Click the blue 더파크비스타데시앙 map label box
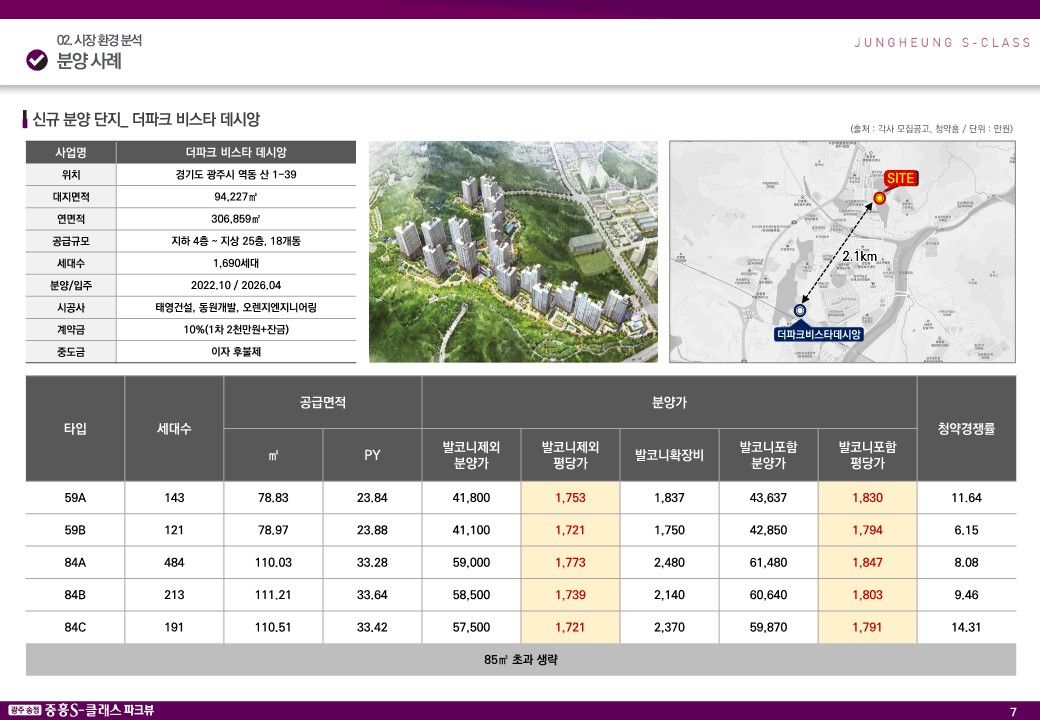This screenshot has height=720, width=1040. point(819,334)
